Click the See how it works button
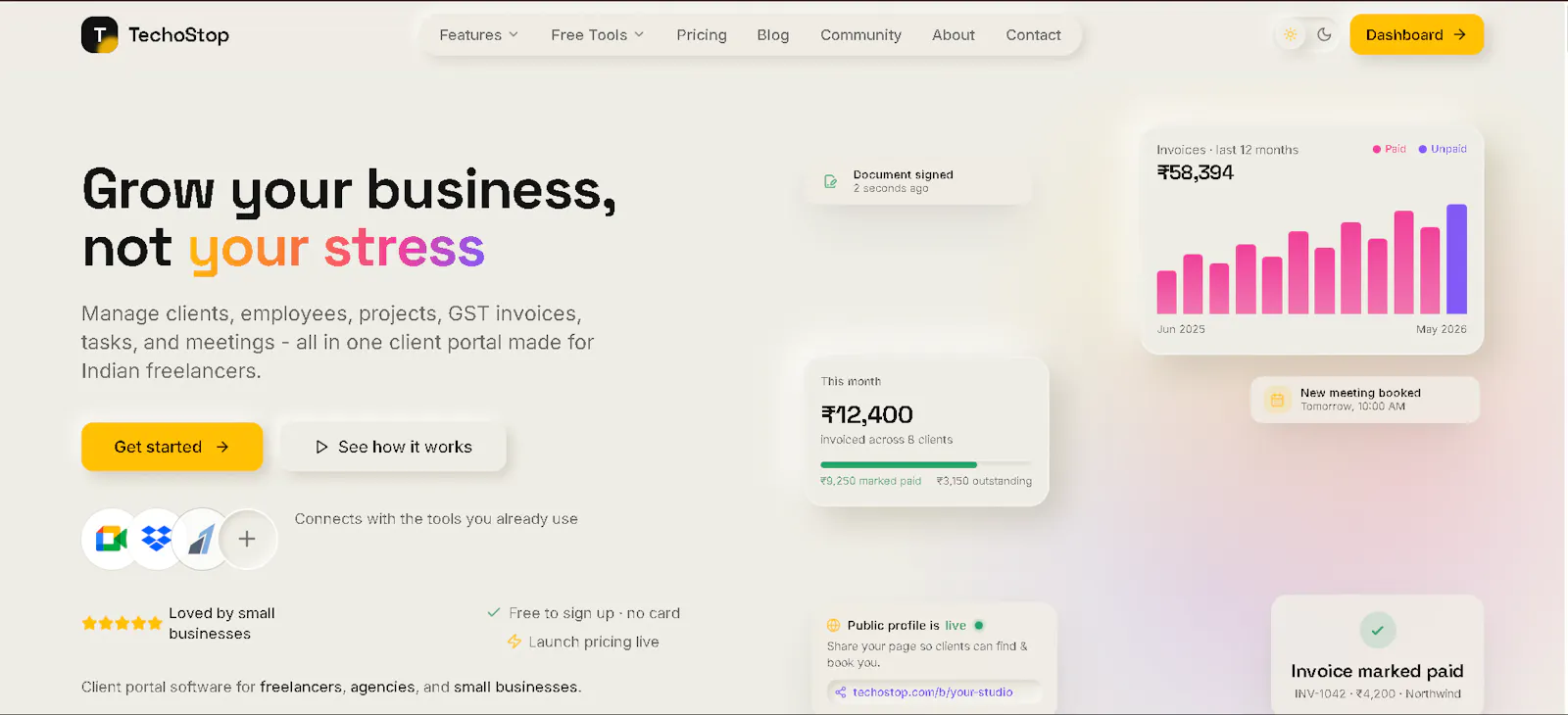 click(x=393, y=447)
